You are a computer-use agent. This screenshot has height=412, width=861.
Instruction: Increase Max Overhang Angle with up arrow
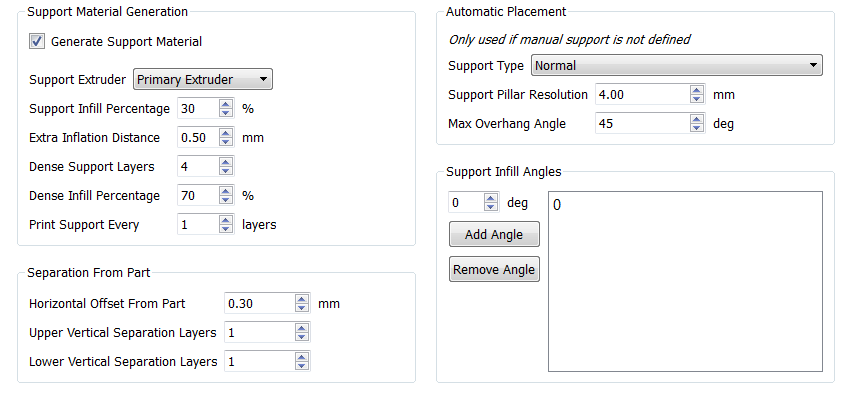tap(697, 119)
